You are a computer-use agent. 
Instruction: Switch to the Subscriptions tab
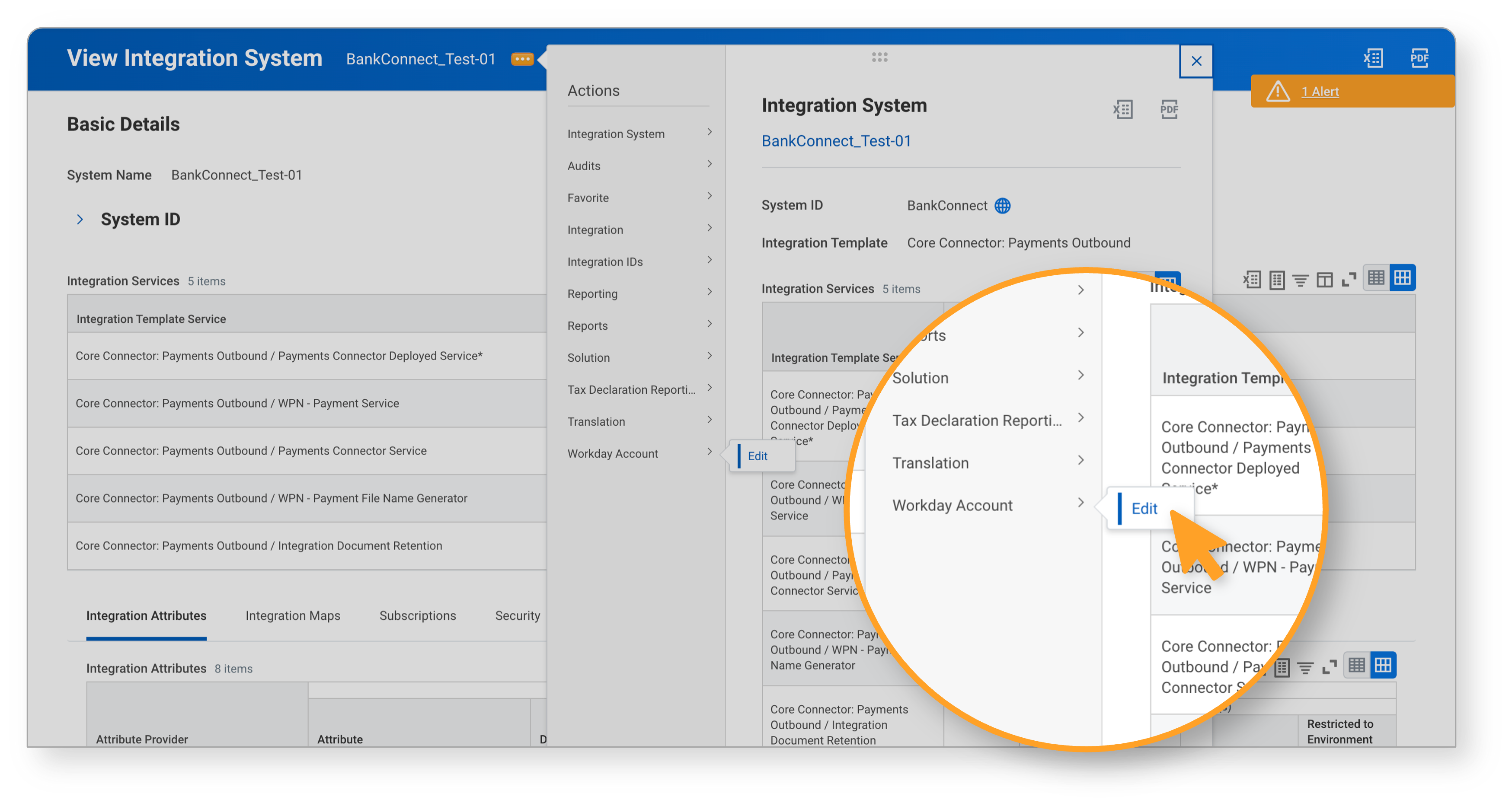pos(417,615)
